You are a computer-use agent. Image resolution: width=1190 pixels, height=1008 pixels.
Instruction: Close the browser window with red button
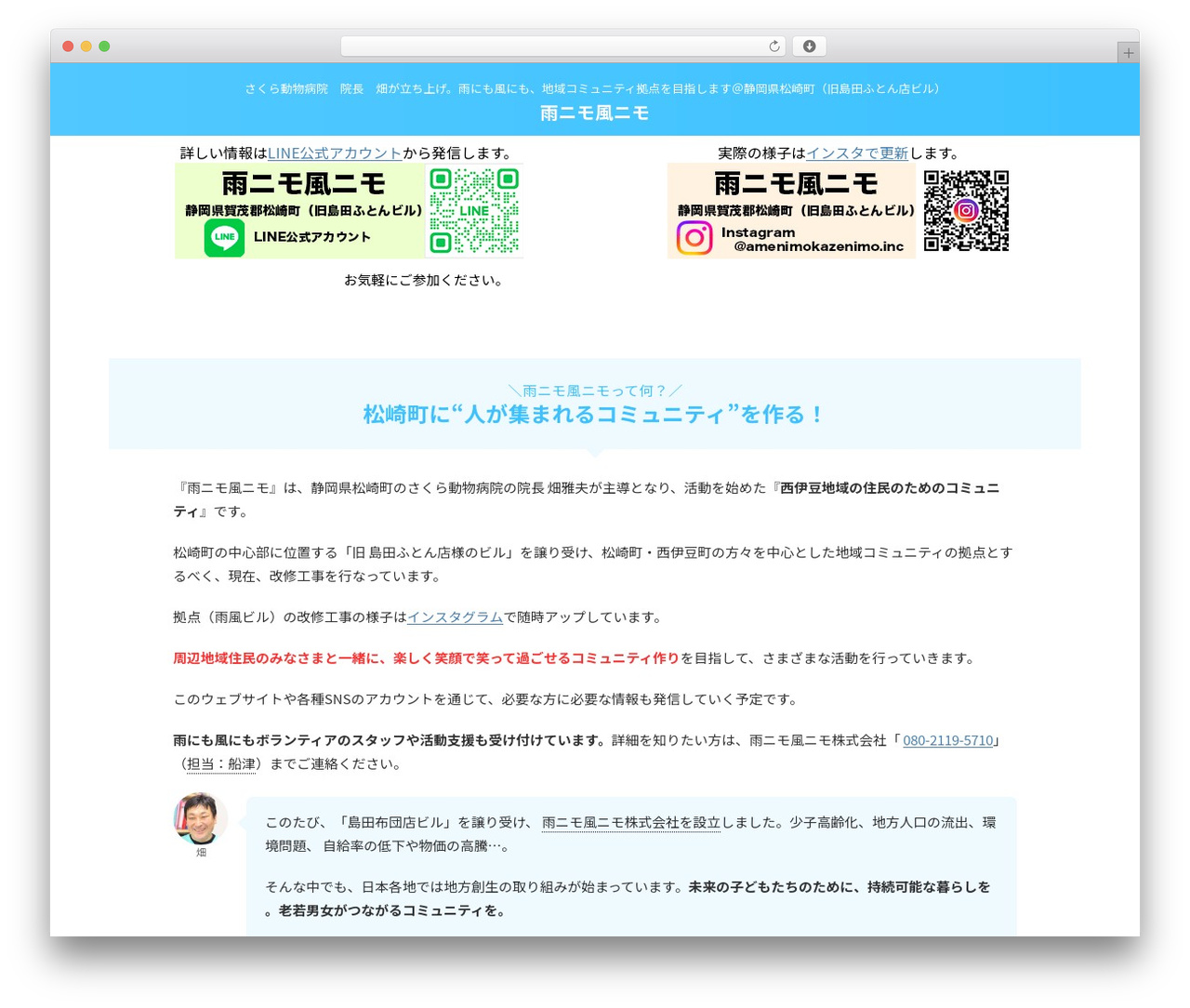tap(68, 46)
